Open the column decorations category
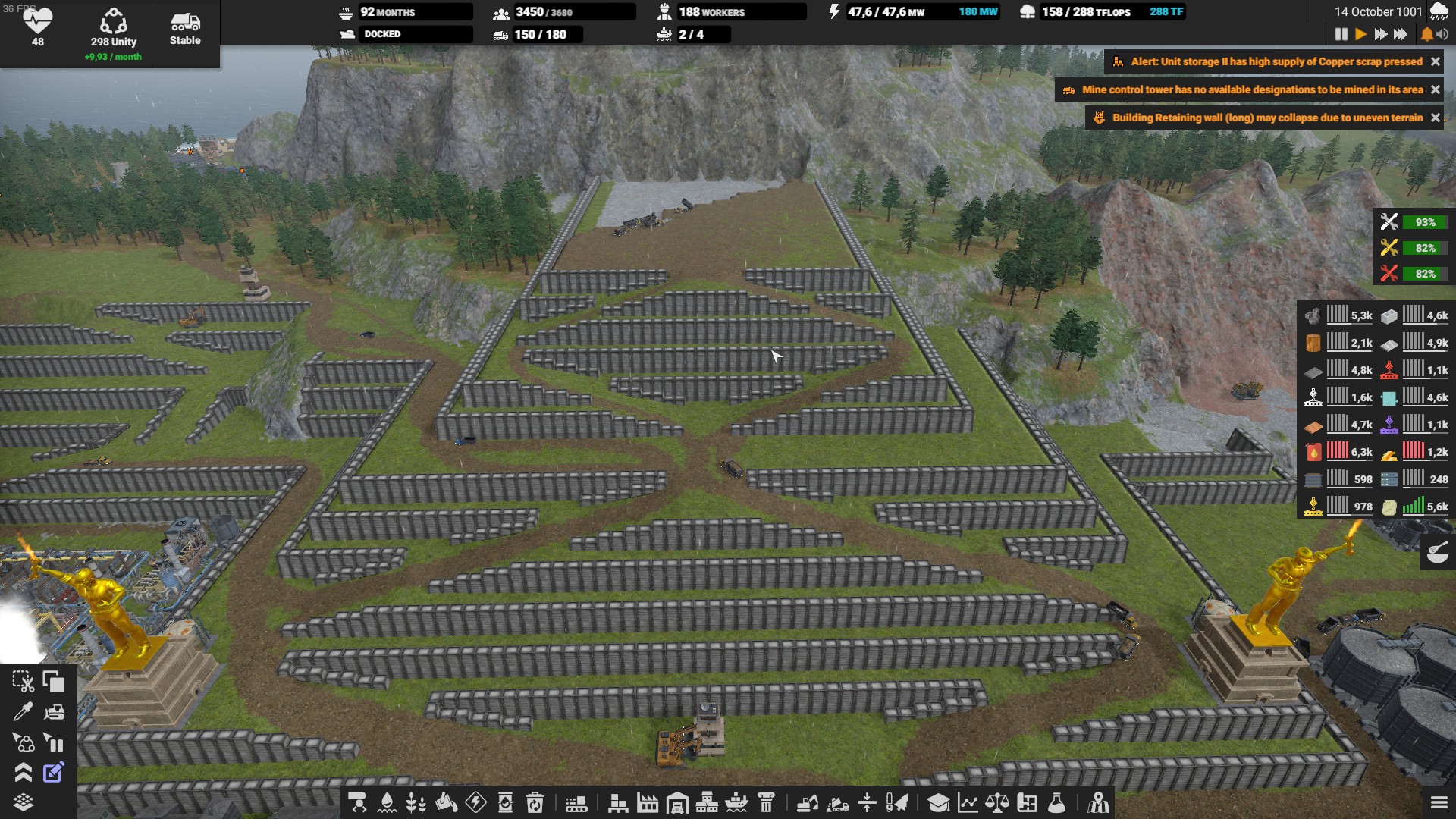This screenshot has width=1456, height=819. point(766,802)
